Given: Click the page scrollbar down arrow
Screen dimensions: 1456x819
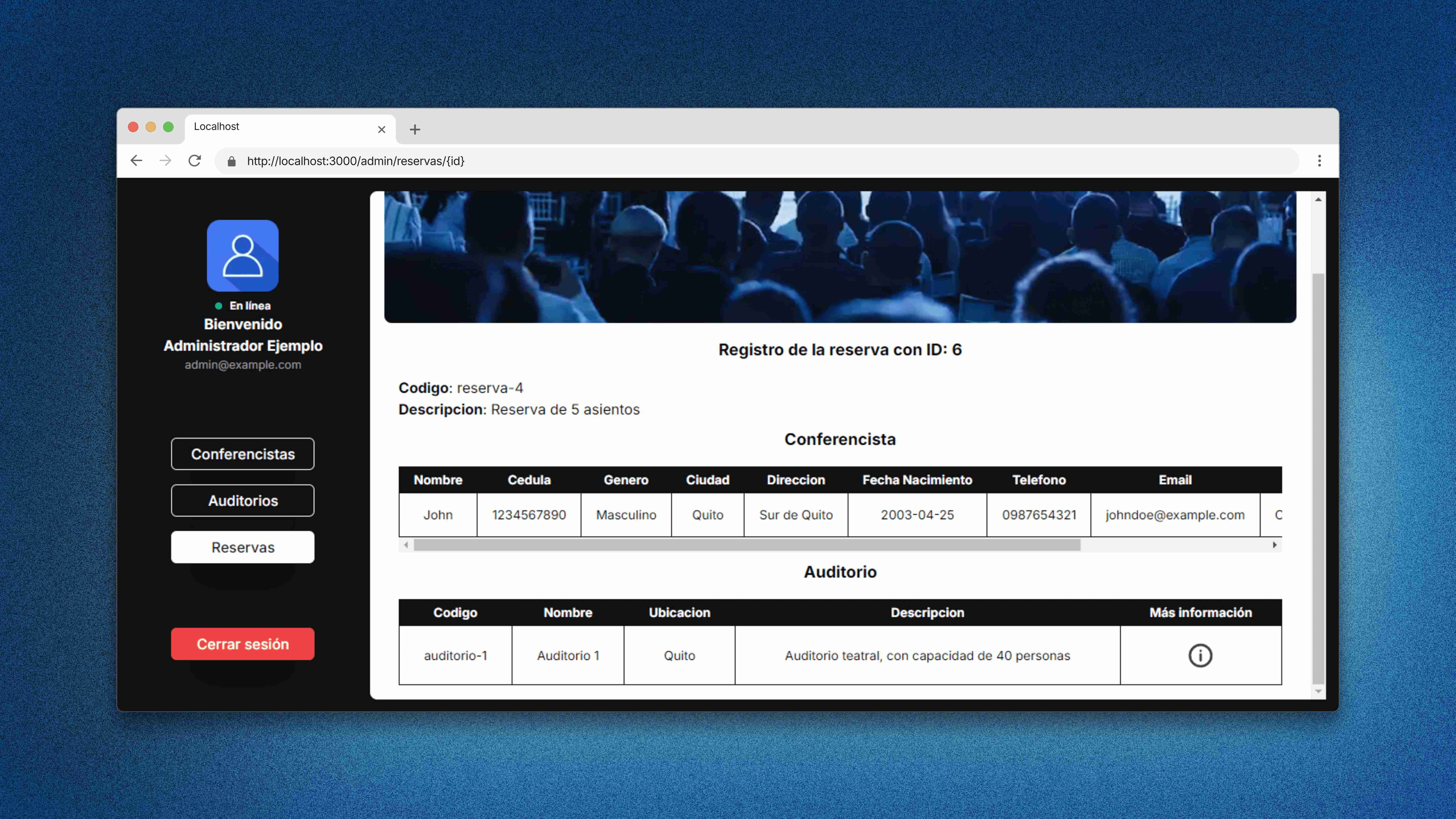Looking at the screenshot, I should click(x=1318, y=691).
